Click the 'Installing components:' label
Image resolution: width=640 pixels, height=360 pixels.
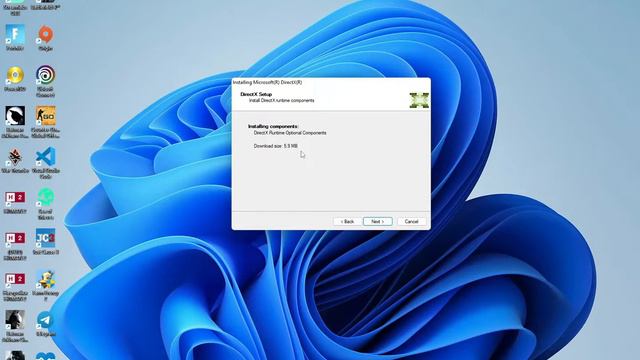point(273,126)
